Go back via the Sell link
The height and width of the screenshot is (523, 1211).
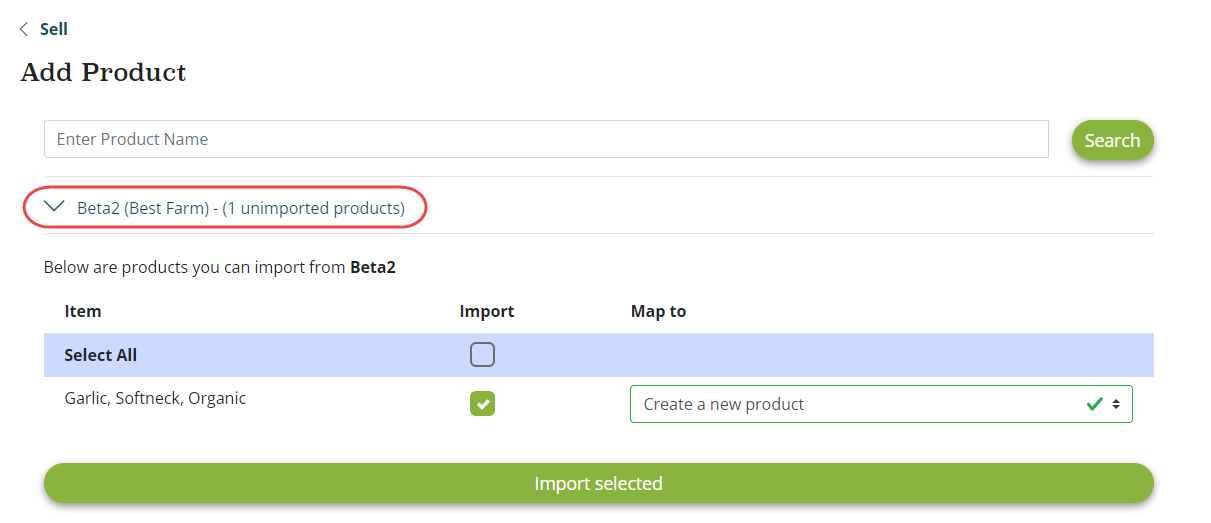tap(54, 30)
